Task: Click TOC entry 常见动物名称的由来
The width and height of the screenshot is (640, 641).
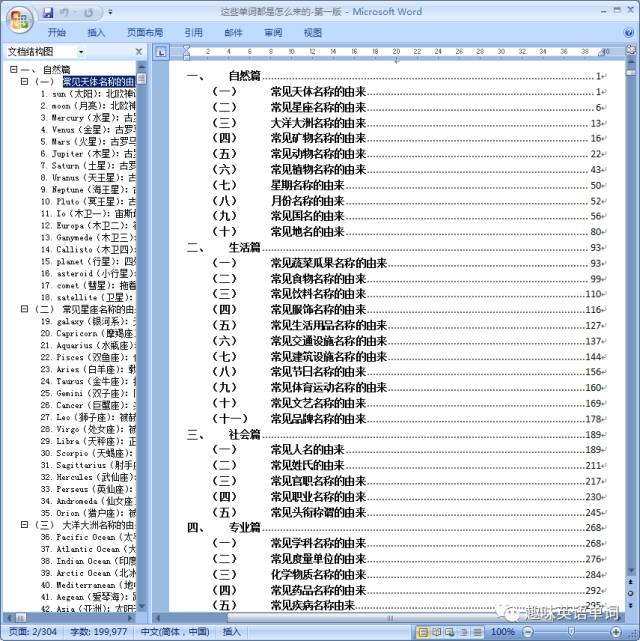Action: point(318,154)
